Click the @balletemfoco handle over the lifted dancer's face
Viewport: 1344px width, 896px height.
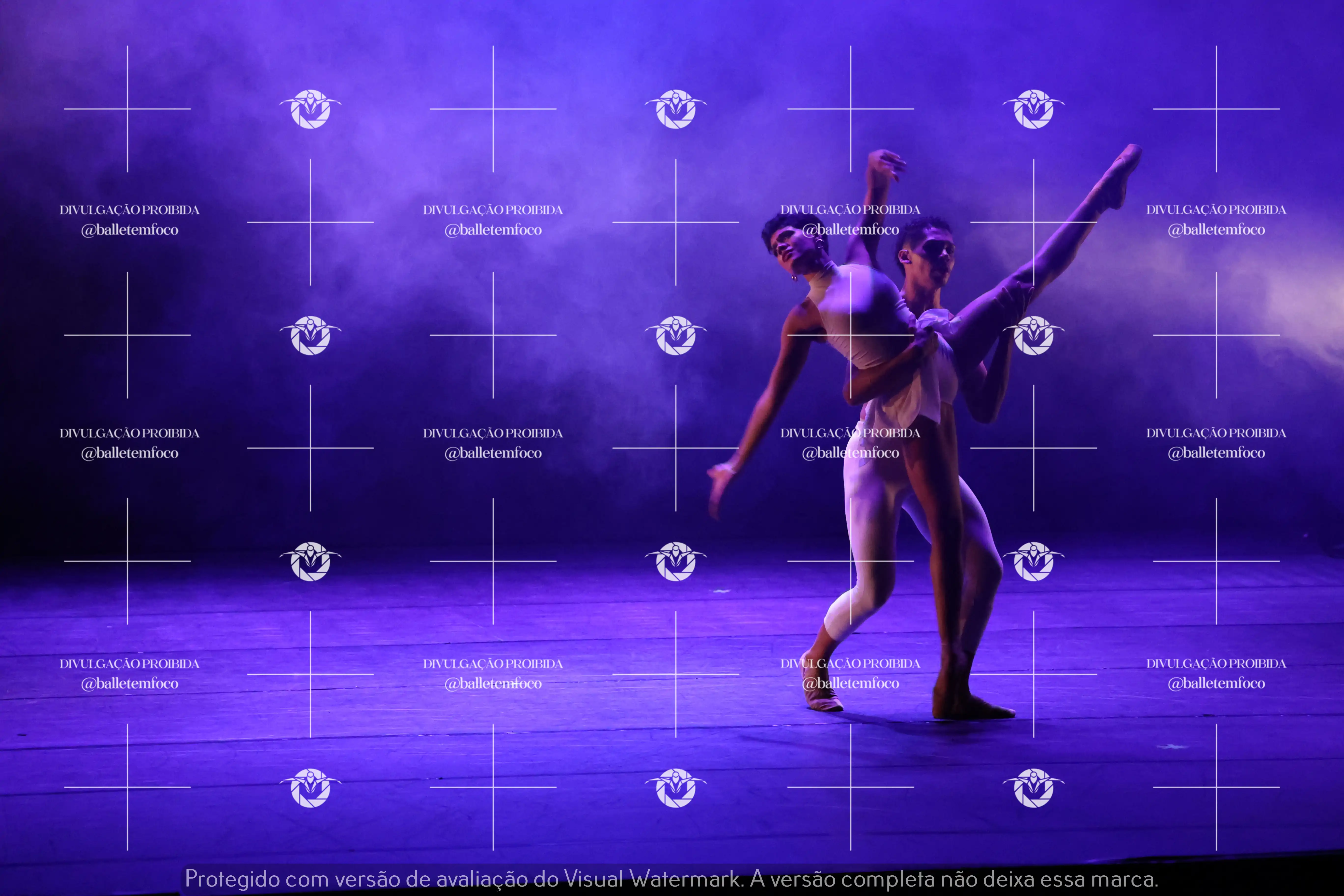tap(850, 230)
